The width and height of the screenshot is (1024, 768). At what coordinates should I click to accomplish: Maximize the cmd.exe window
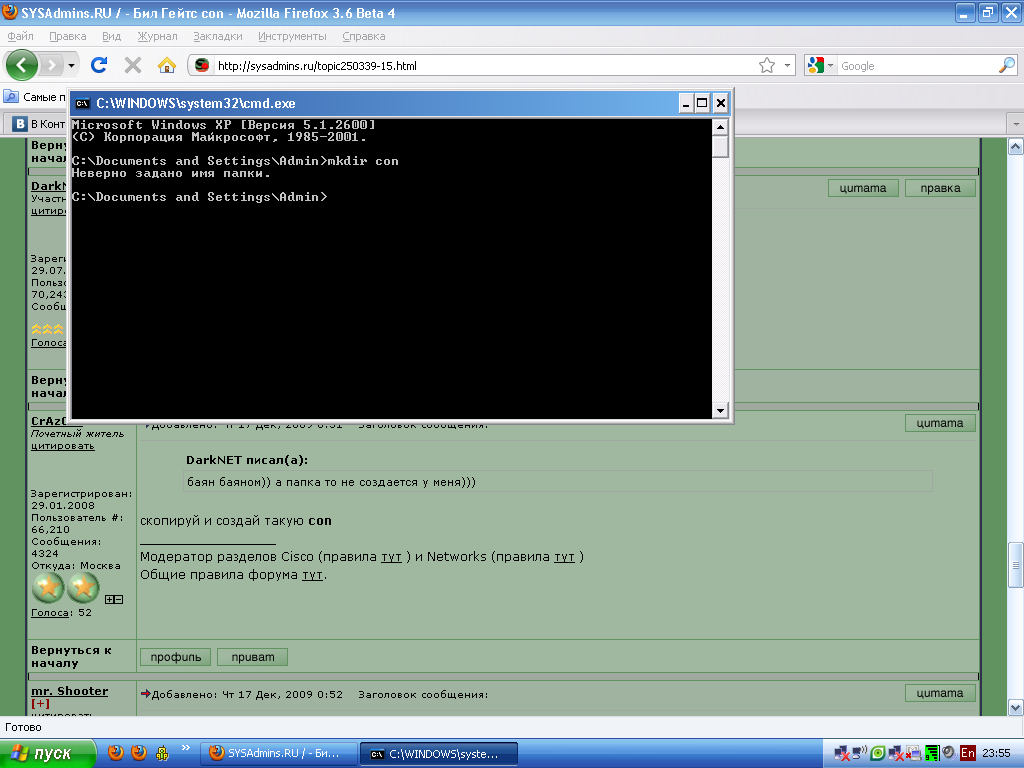point(702,103)
